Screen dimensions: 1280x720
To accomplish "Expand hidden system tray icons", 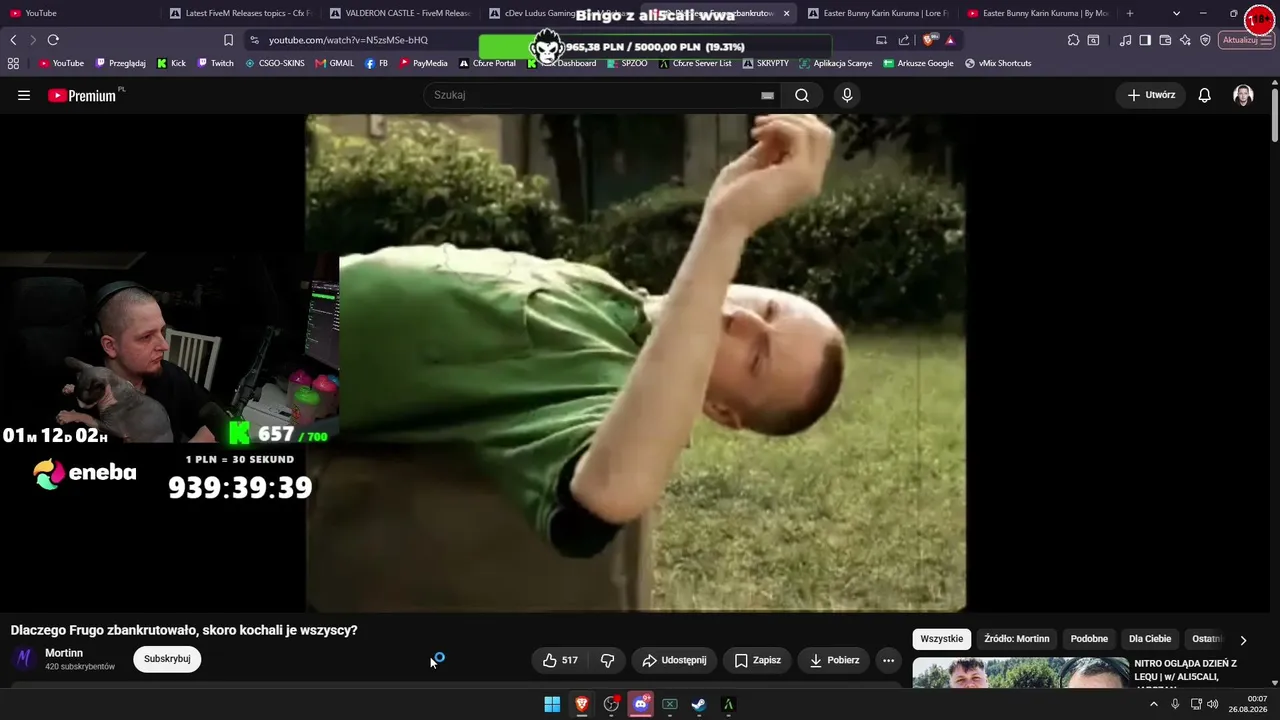I will point(1153,704).
